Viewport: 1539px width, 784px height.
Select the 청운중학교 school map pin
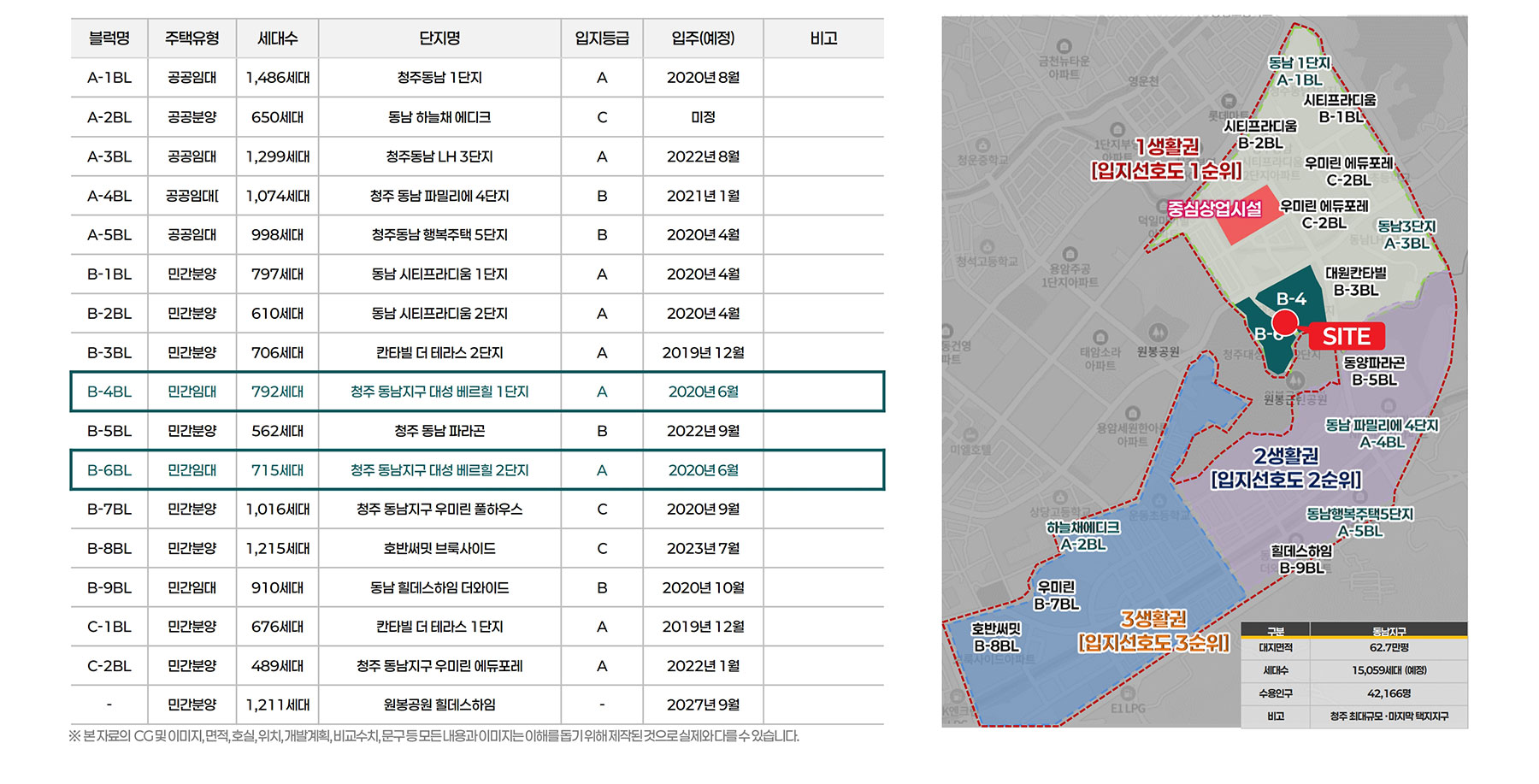(x=982, y=146)
